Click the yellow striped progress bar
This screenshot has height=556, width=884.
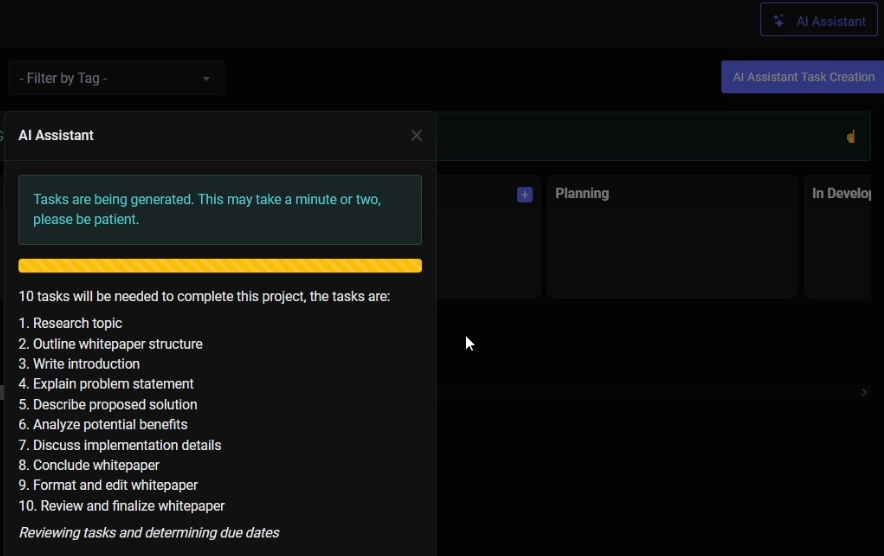pos(220,266)
